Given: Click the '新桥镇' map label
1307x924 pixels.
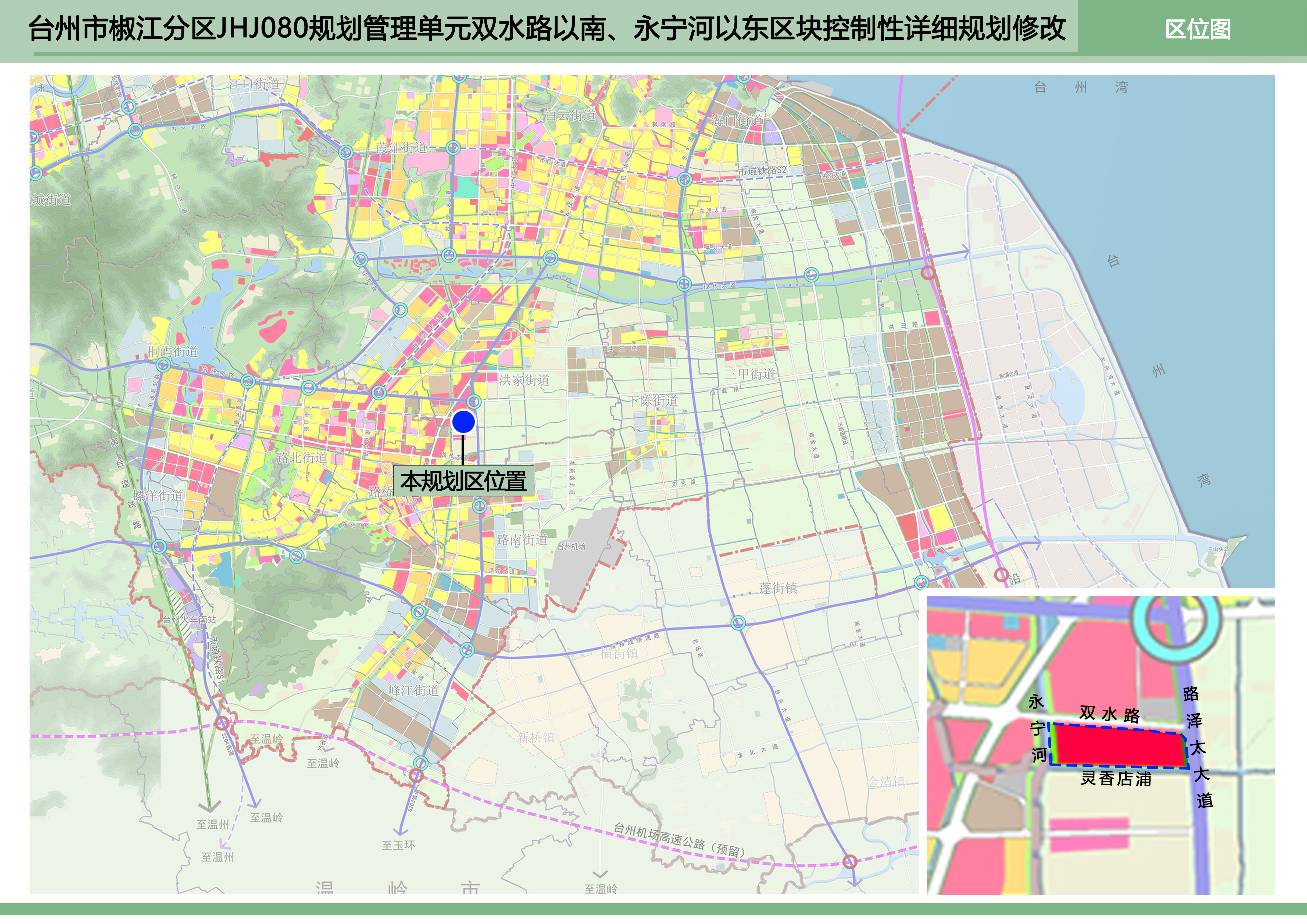Looking at the screenshot, I should click(x=536, y=737).
